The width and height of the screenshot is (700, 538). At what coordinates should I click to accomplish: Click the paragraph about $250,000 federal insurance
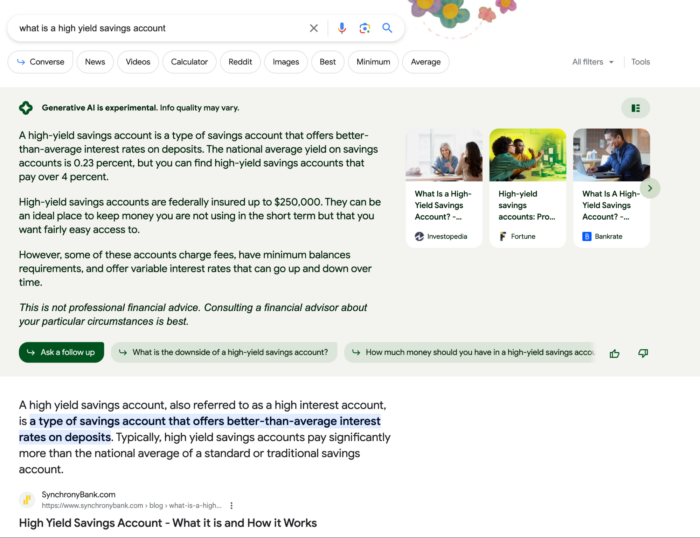pos(200,216)
